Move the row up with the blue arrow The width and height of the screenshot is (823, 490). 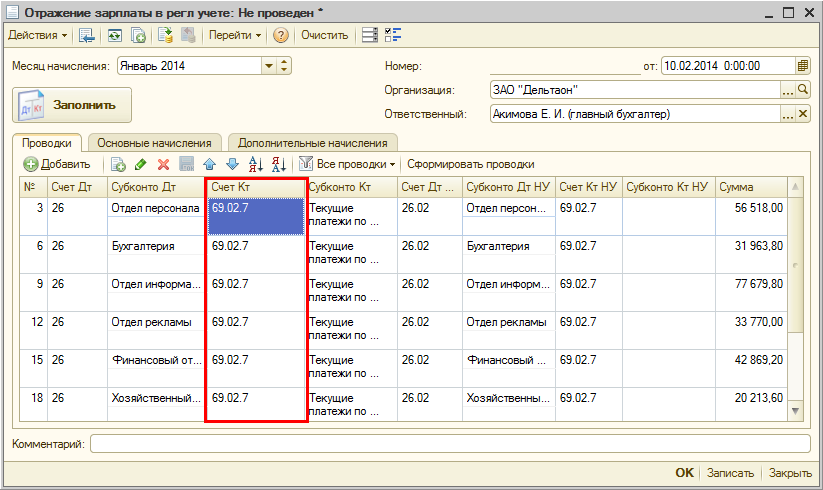tap(209, 164)
